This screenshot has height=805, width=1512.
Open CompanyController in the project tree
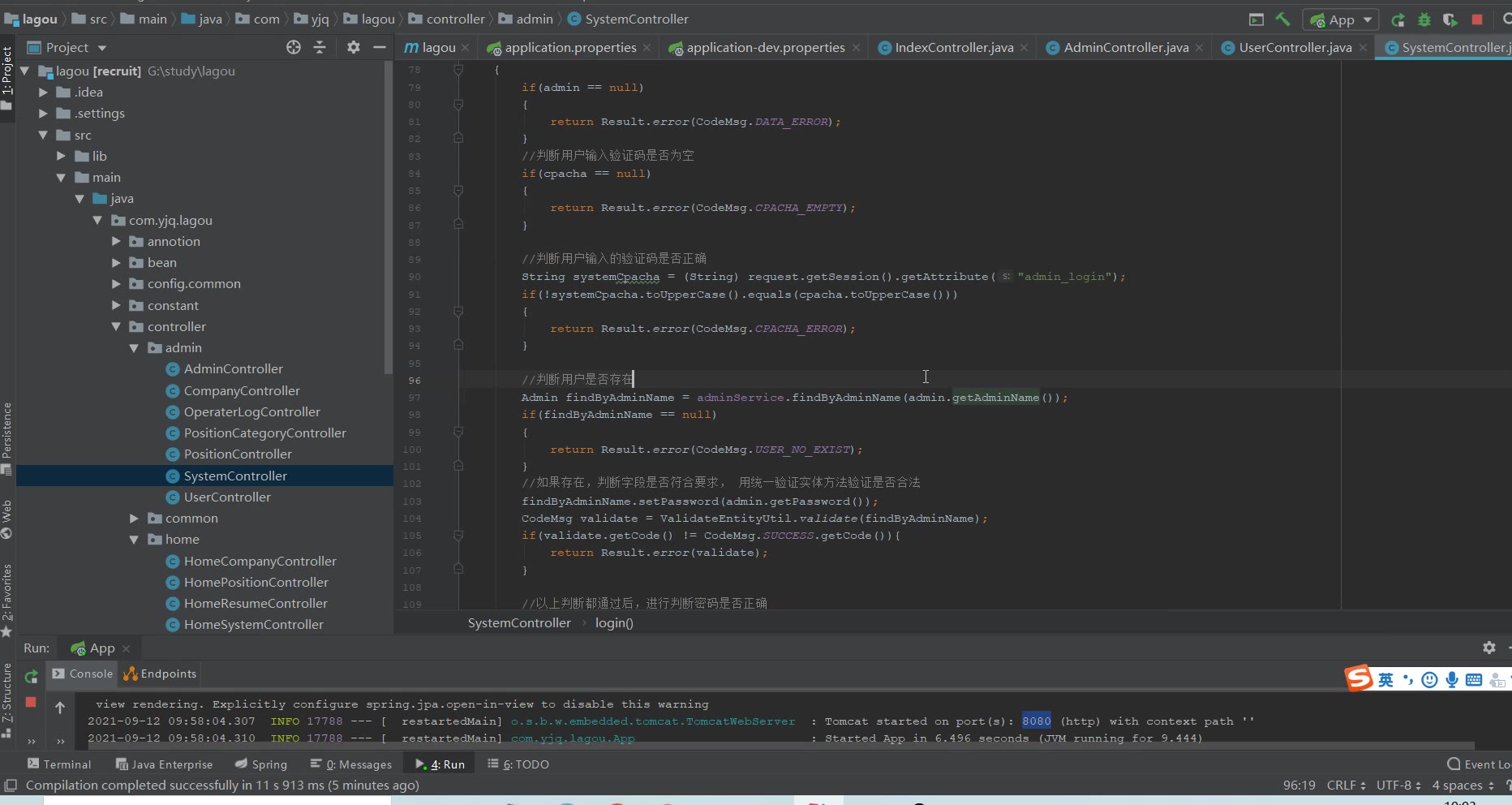(242, 391)
